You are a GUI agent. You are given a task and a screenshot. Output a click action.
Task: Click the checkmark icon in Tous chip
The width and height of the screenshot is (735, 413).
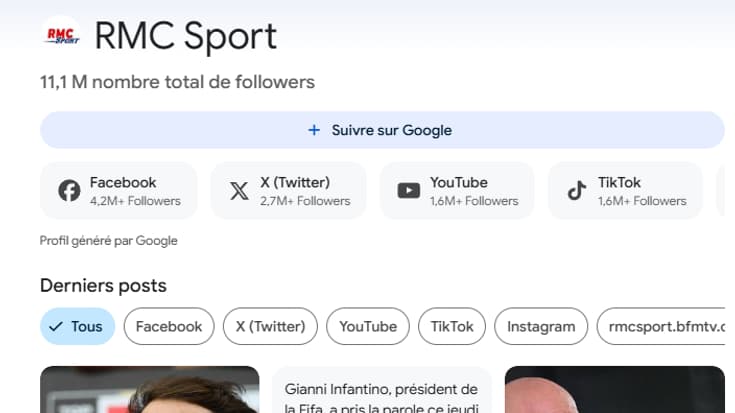(x=54, y=326)
